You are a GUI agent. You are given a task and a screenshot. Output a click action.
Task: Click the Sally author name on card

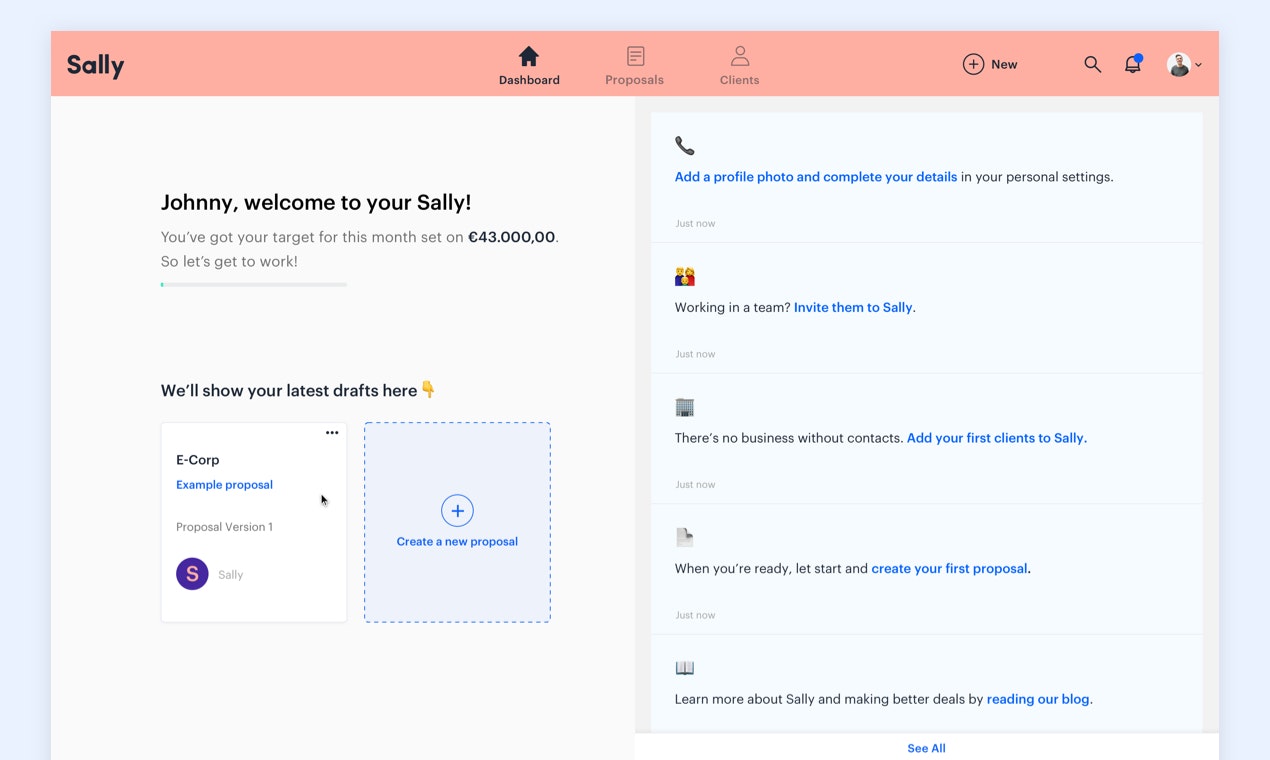pos(230,575)
